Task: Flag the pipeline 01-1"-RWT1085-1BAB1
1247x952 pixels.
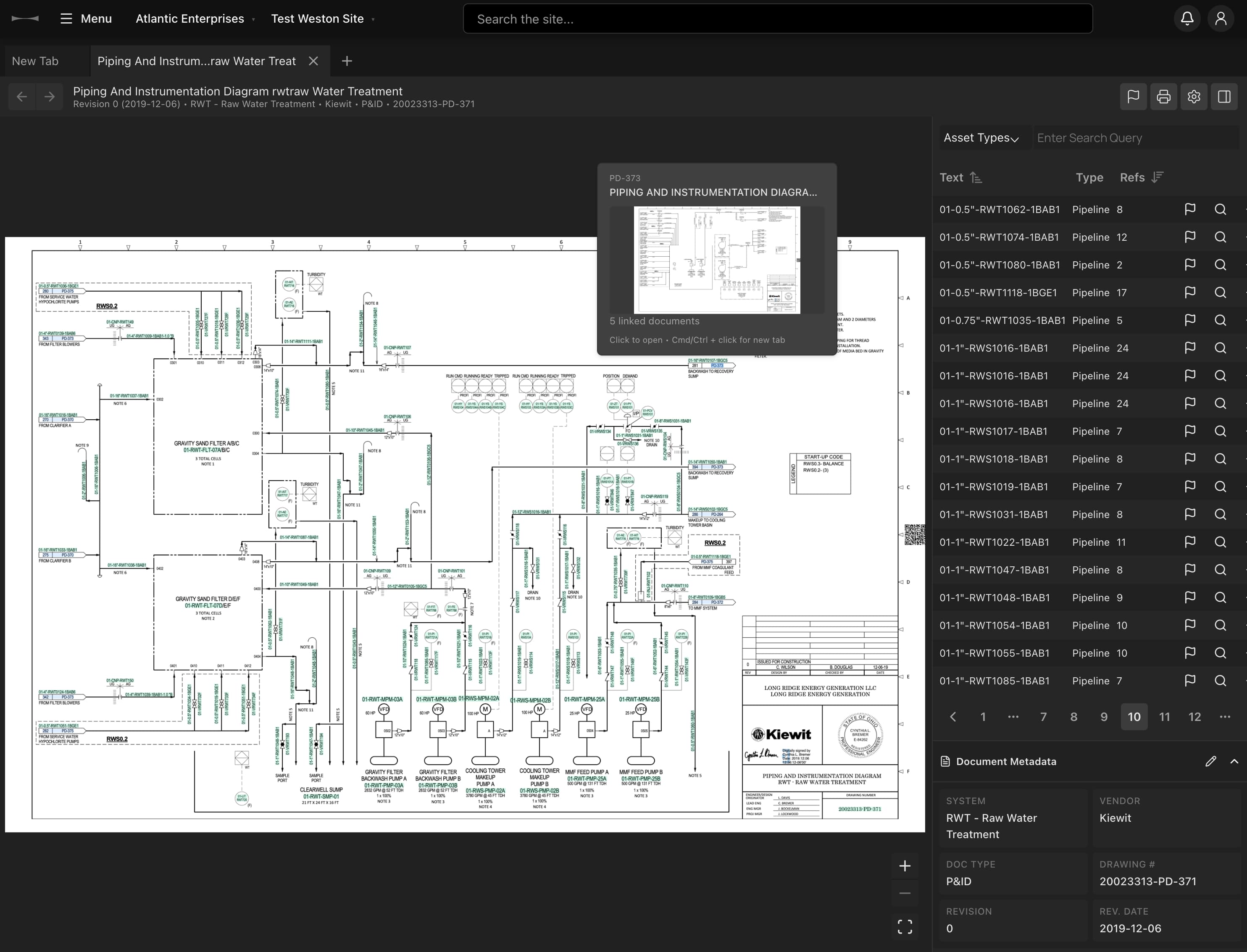Action: (1190, 680)
